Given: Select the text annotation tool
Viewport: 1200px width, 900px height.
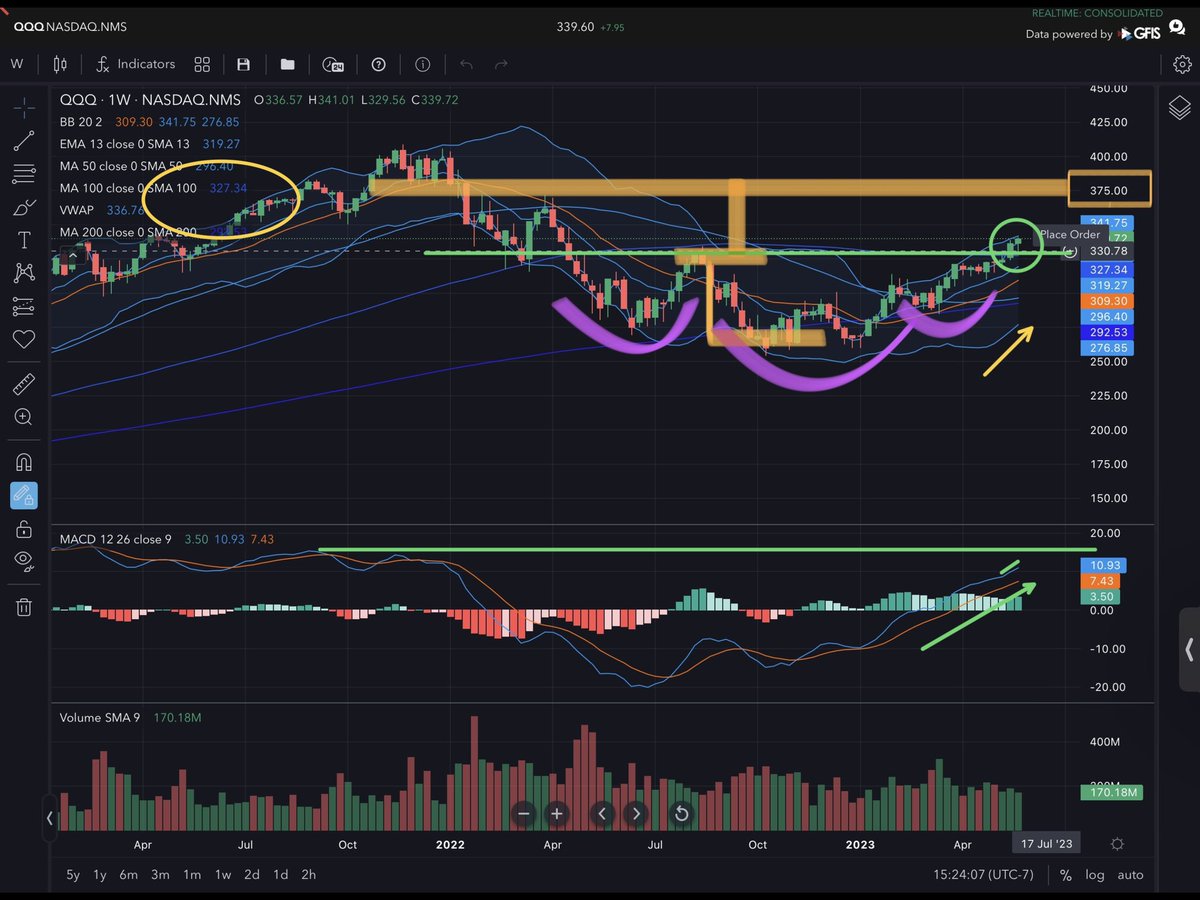Looking at the screenshot, I should [x=25, y=240].
